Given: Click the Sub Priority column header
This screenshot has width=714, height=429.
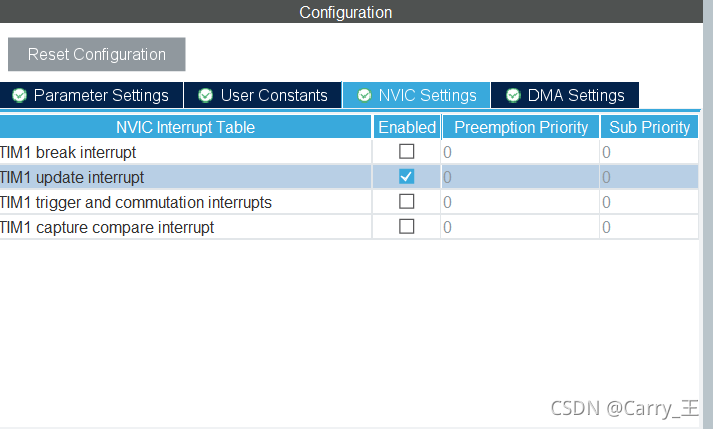Looking at the screenshot, I should pyautogui.click(x=649, y=127).
